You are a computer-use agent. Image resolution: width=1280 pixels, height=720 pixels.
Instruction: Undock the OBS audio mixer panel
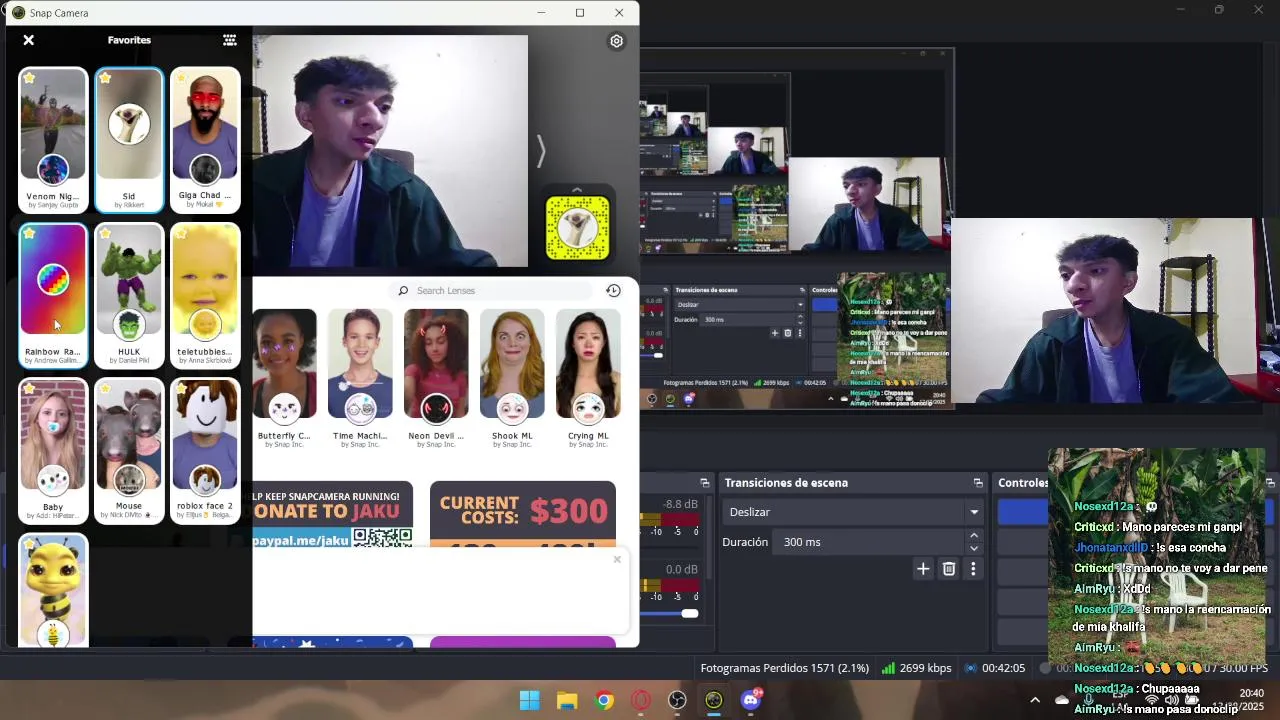point(705,483)
